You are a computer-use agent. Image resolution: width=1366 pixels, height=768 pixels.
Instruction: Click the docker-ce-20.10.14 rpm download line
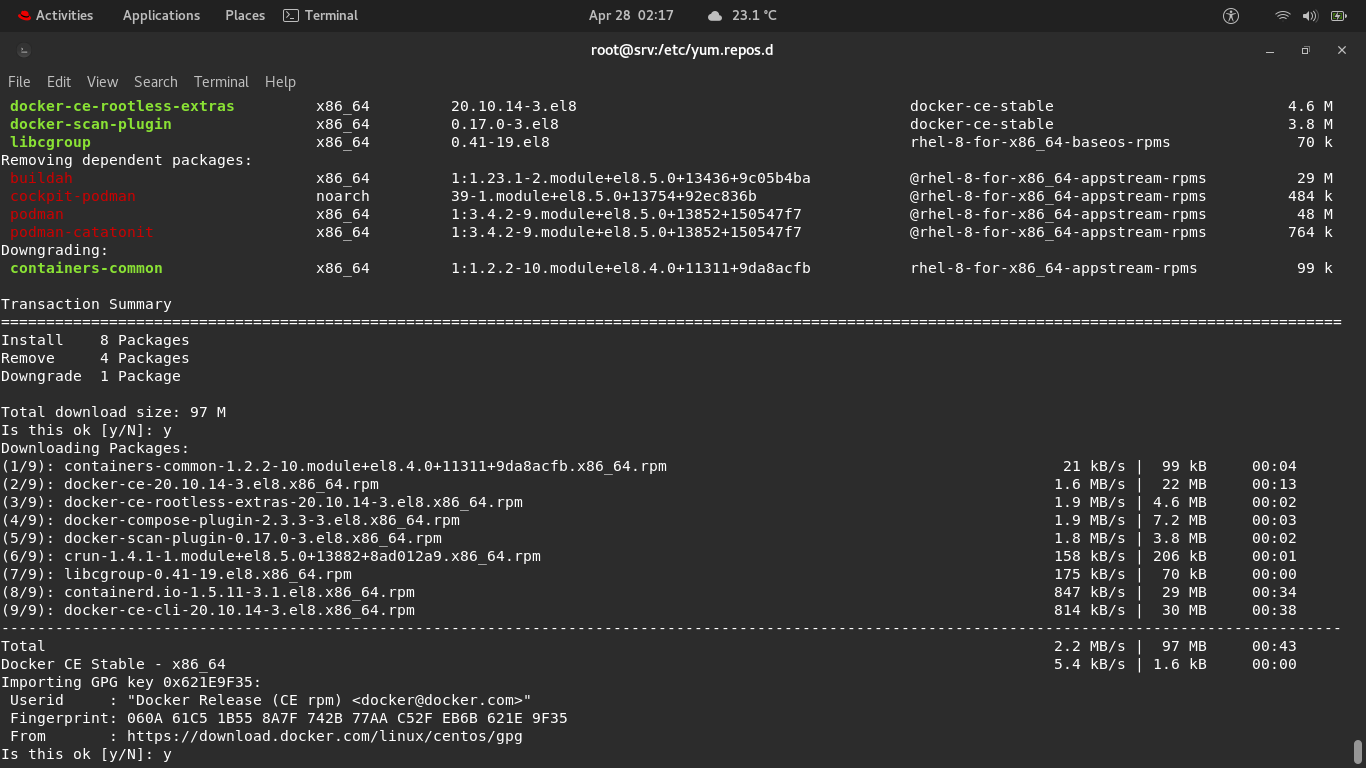pyautogui.click(x=649, y=484)
